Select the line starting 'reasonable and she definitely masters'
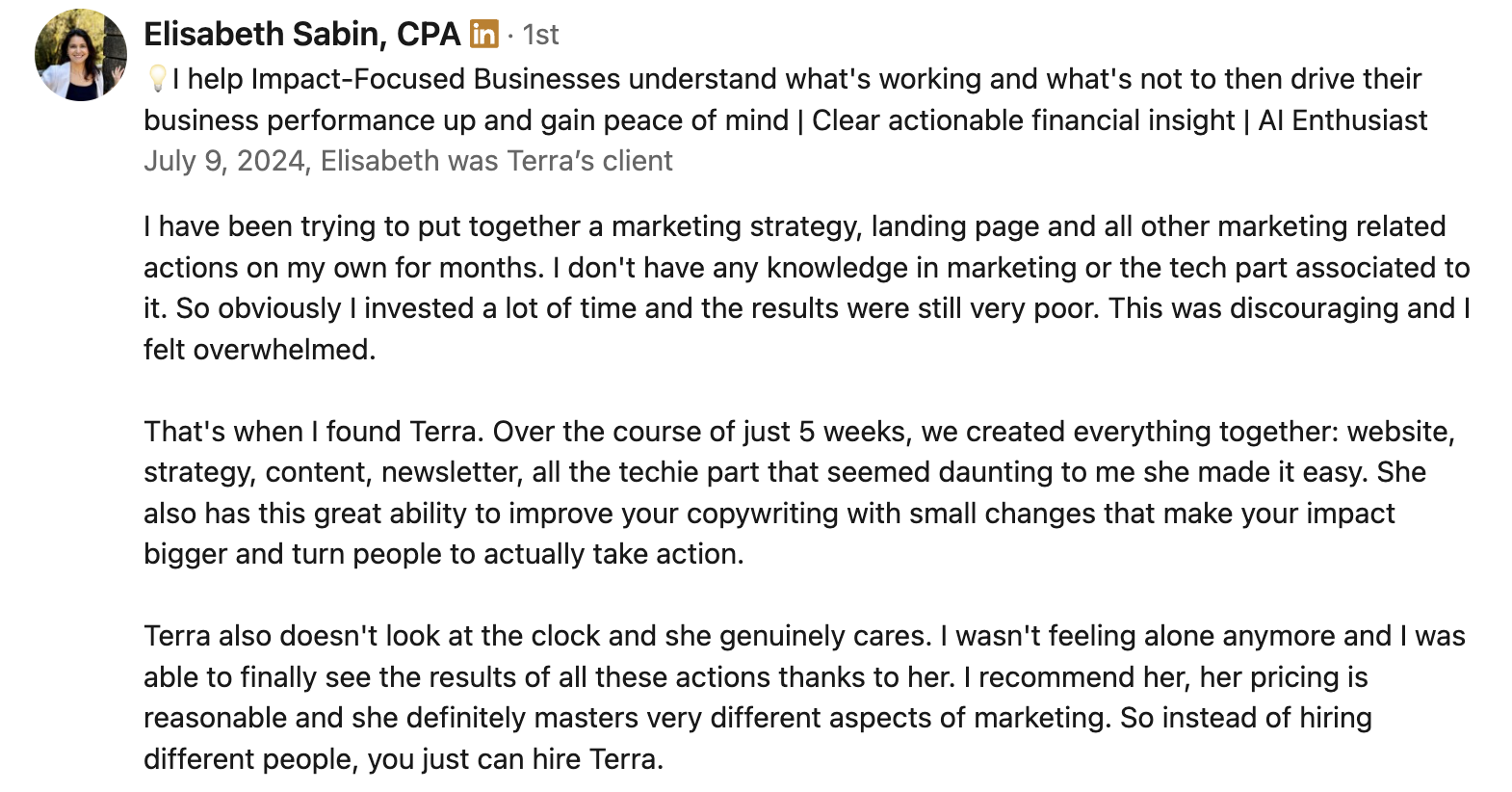Viewport: 1512px width, 792px height. [758, 719]
